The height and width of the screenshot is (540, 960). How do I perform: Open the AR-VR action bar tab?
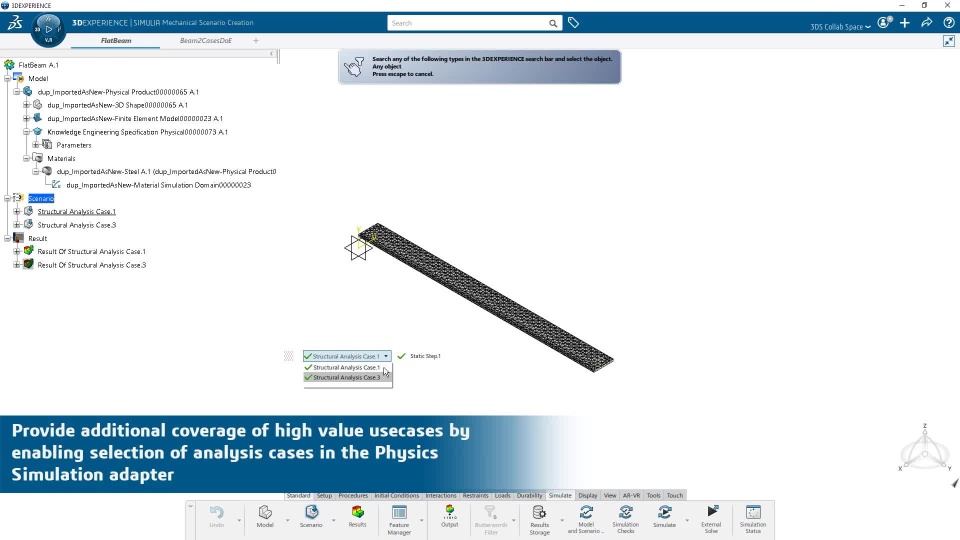click(x=631, y=495)
